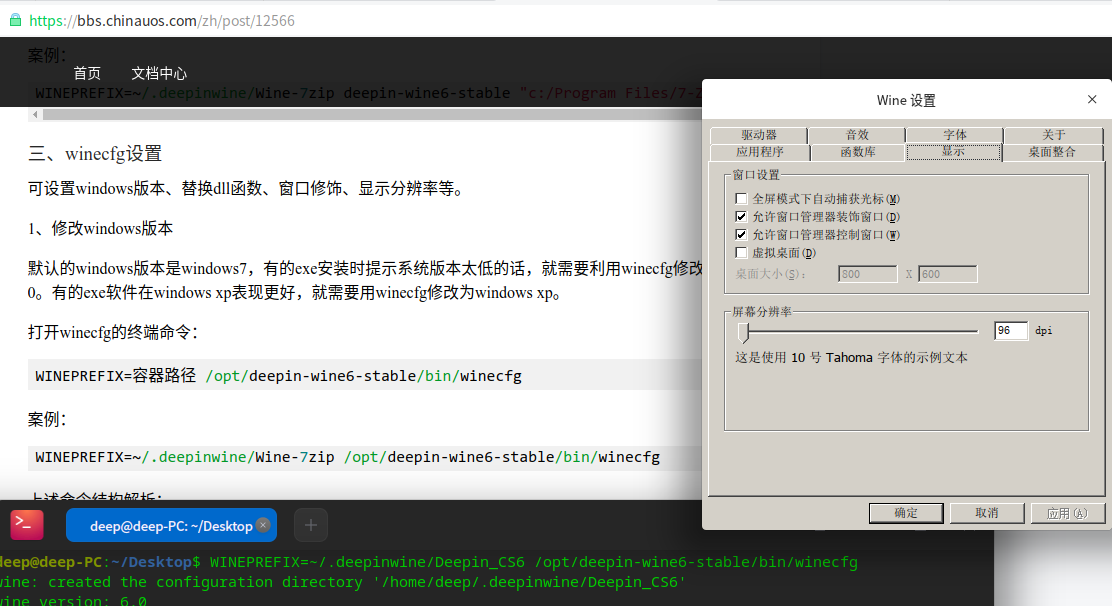Switch to the 驱动器 tab
Image resolution: width=1112 pixels, height=606 pixels.
pyautogui.click(x=758, y=135)
